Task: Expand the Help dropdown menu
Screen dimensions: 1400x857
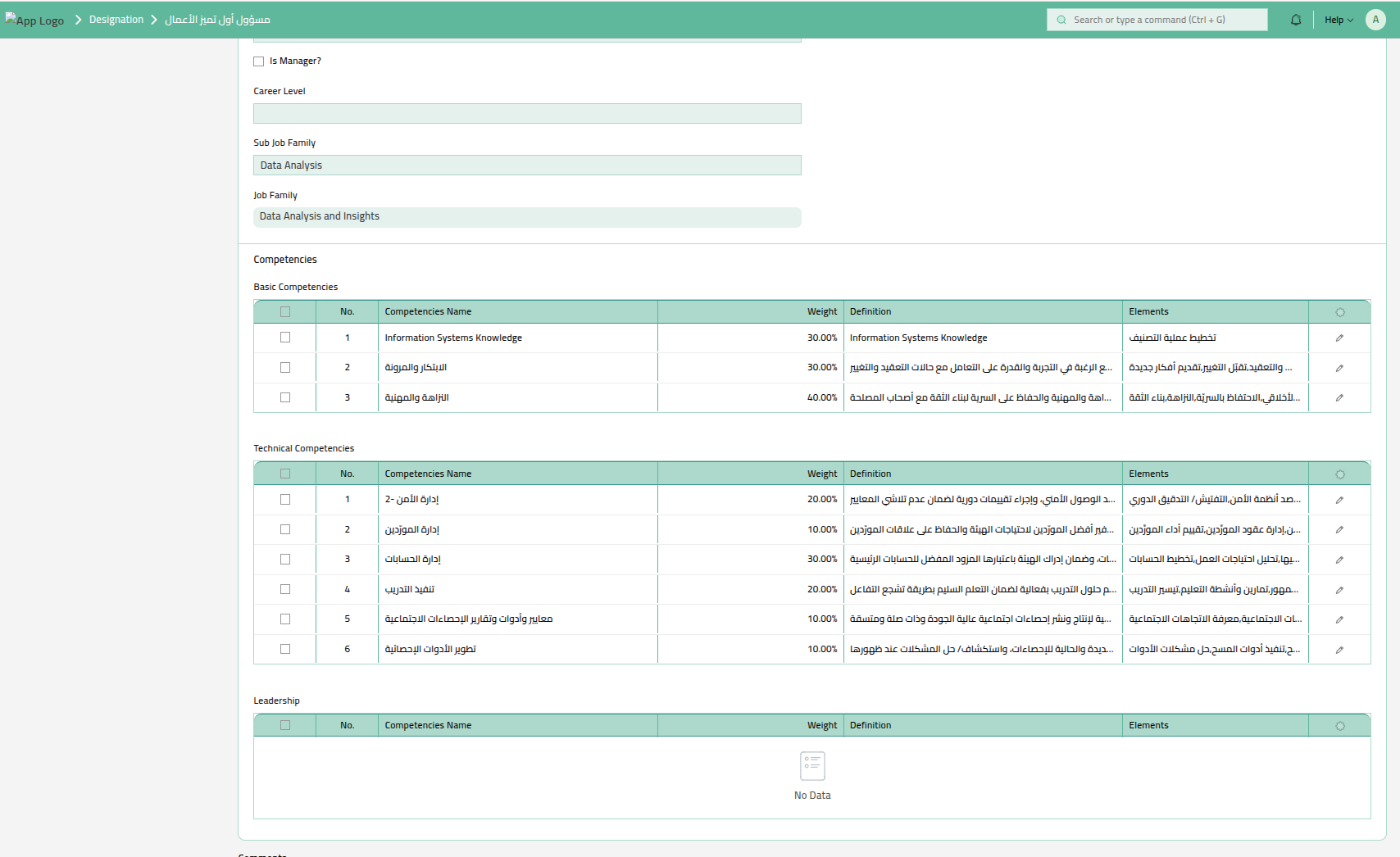Action: 1339,20
